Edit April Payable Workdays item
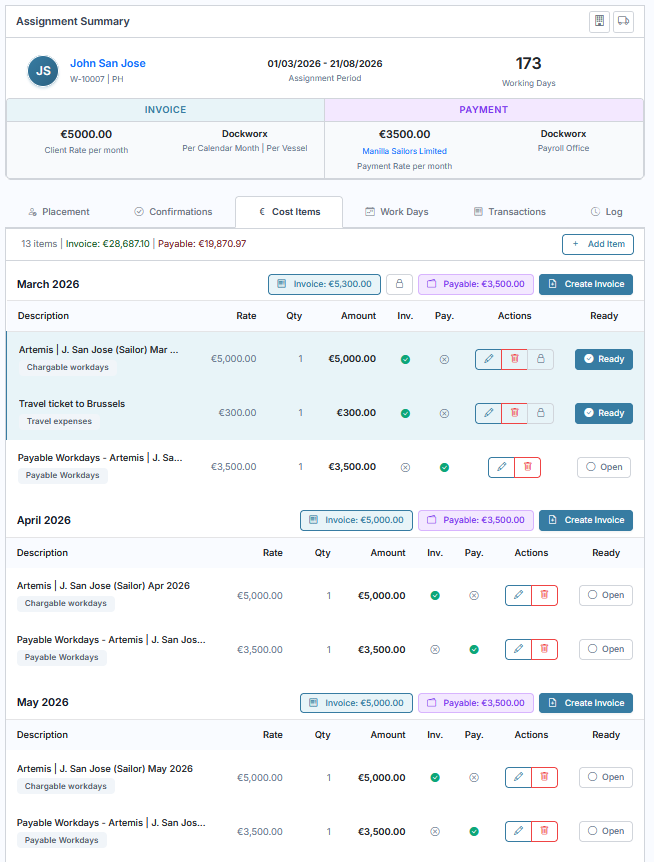The image size is (654, 862). (518, 649)
